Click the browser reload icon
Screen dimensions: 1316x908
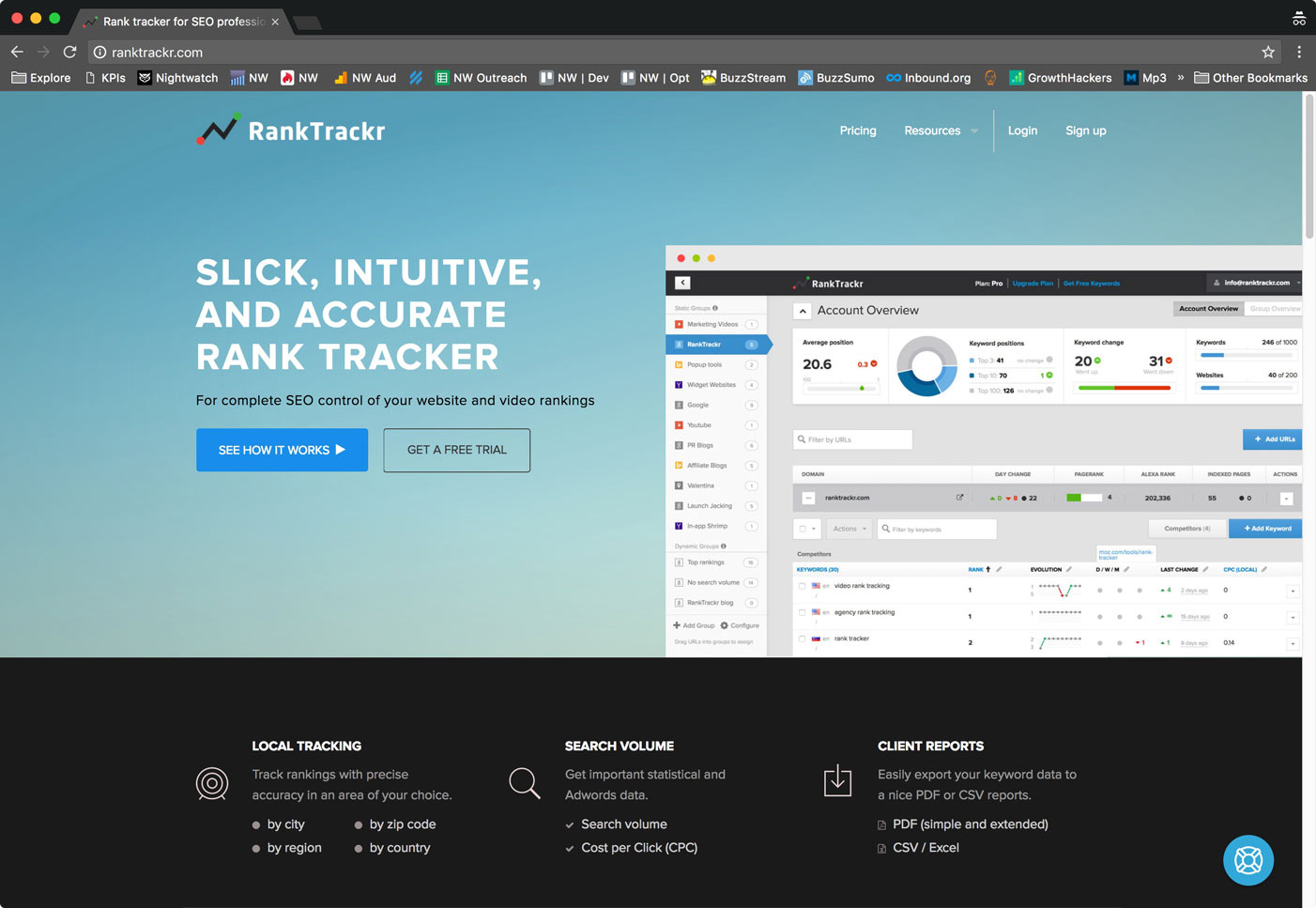pyautogui.click(x=69, y=53)
